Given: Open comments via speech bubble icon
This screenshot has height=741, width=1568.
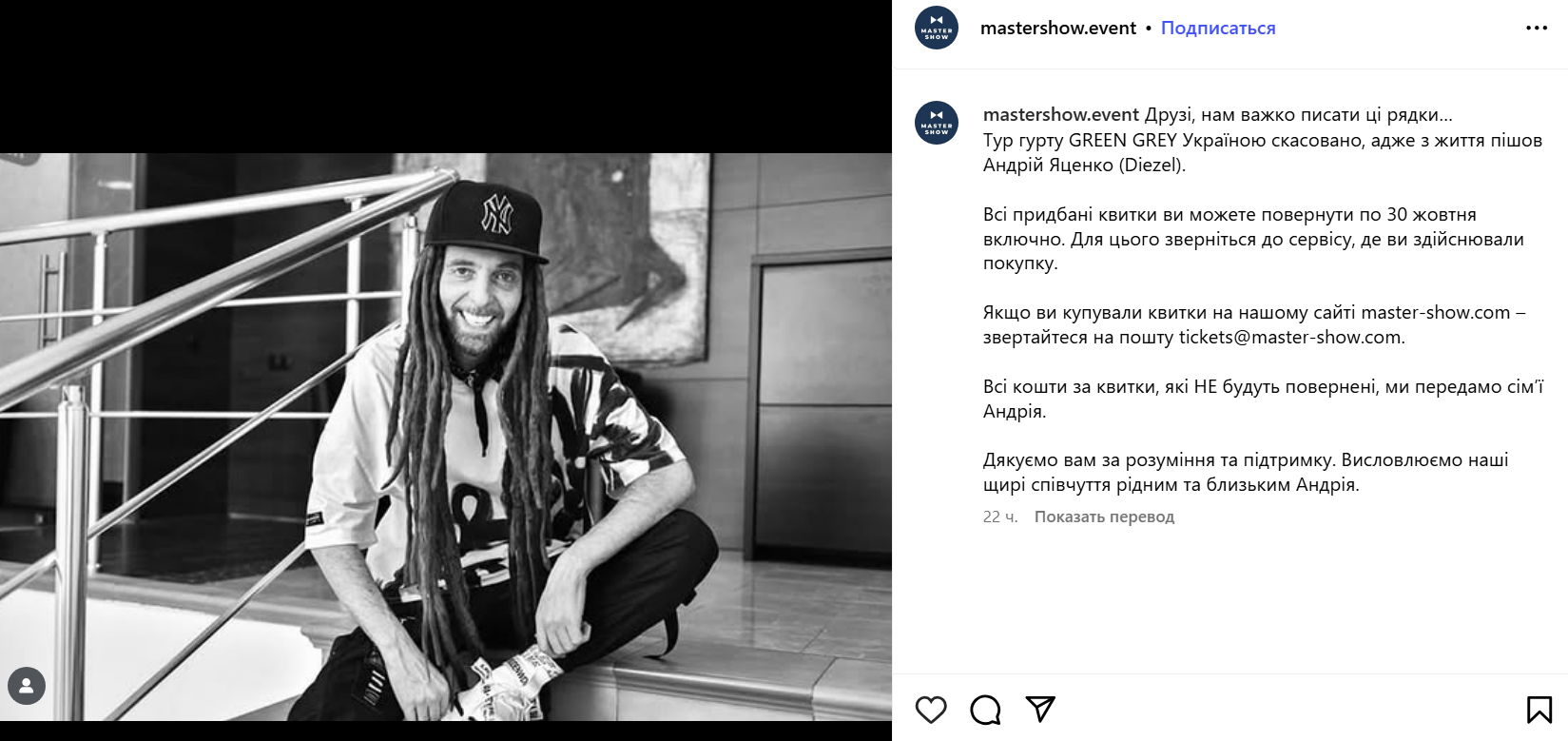Looking at the screenshot, I should 985,710.
